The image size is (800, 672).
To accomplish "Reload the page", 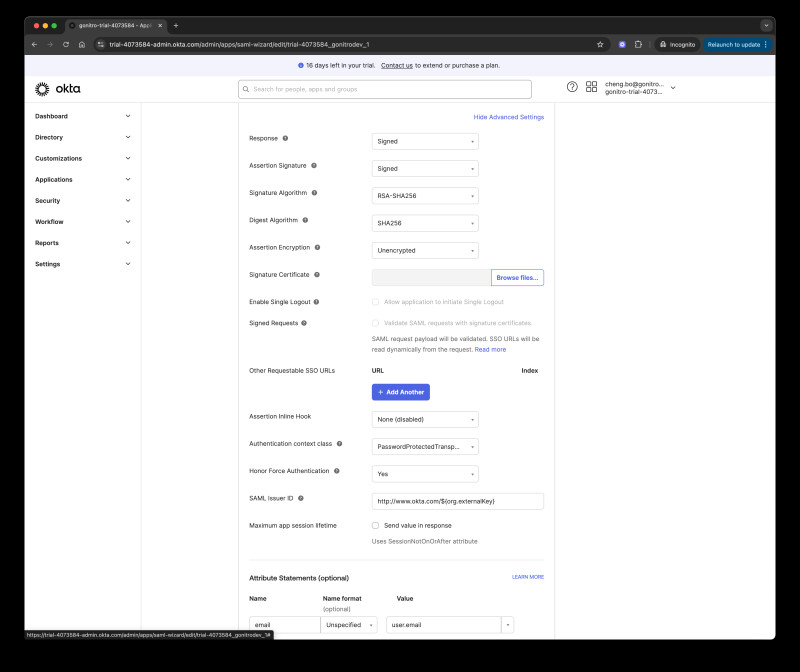I will [66, 44].
